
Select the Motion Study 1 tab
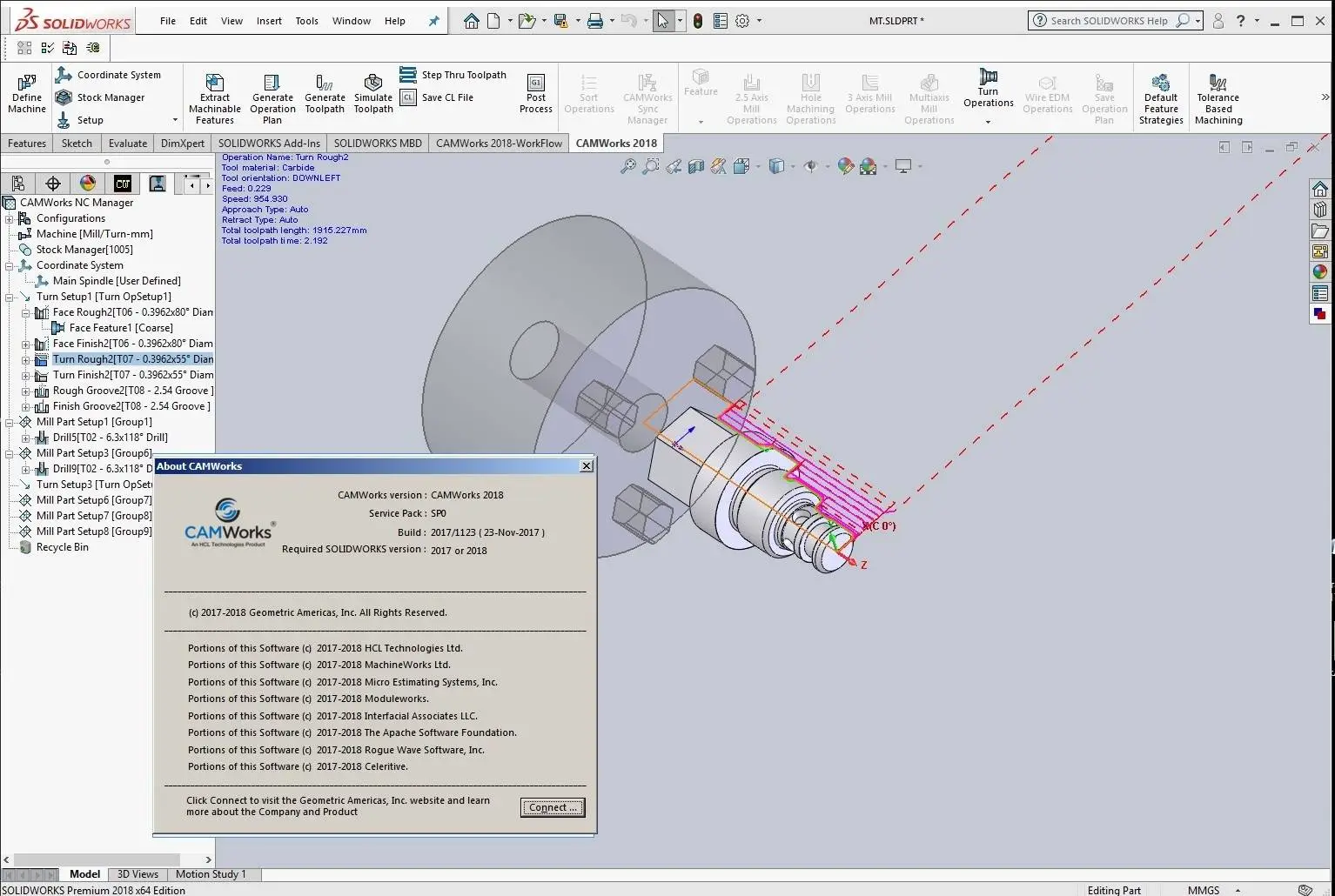click(x=211, y=874)
